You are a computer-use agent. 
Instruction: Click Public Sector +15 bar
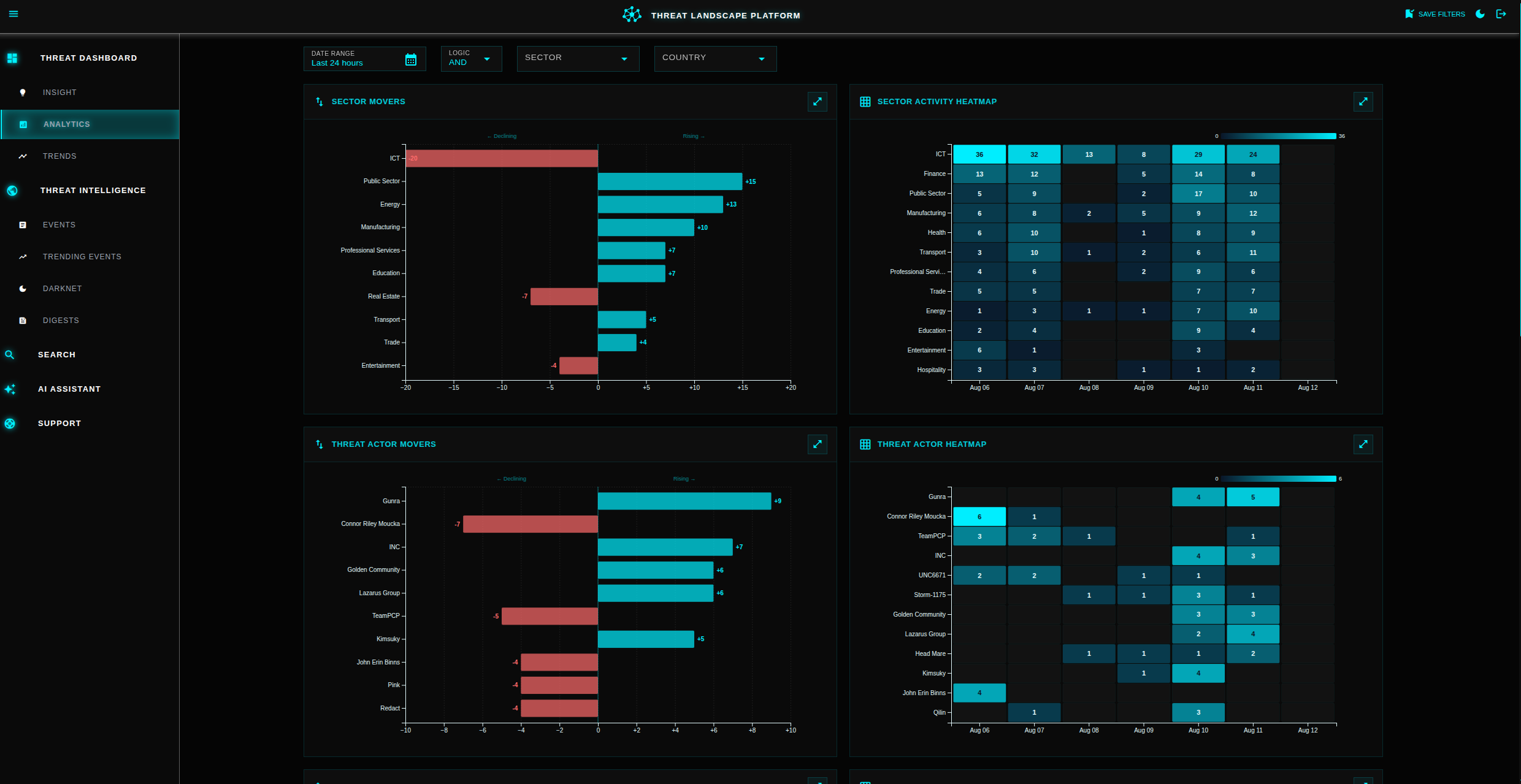[x=670, y=181]
